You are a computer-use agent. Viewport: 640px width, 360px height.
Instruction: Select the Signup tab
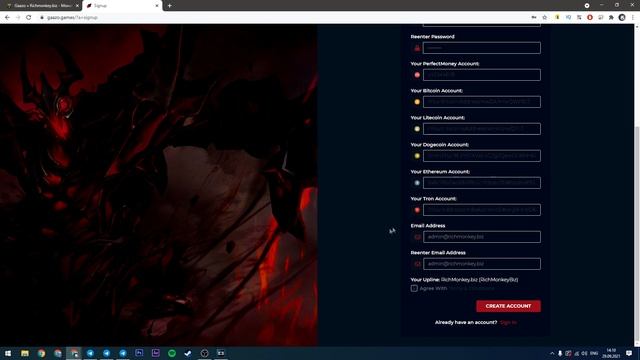pyautogui.click(x=122, y=6)
